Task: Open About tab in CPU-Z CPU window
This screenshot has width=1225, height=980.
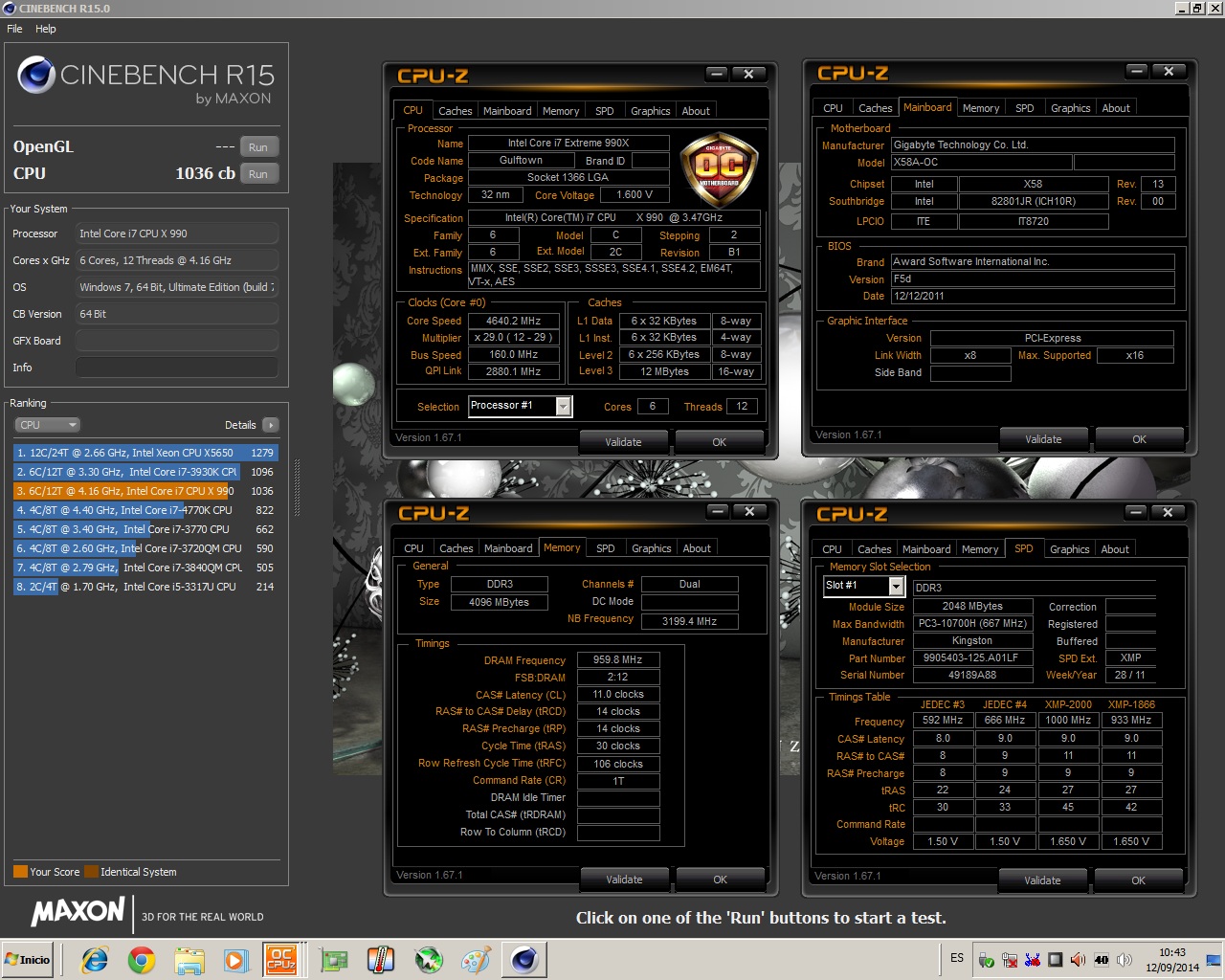Action: click(x=696, y=111)
